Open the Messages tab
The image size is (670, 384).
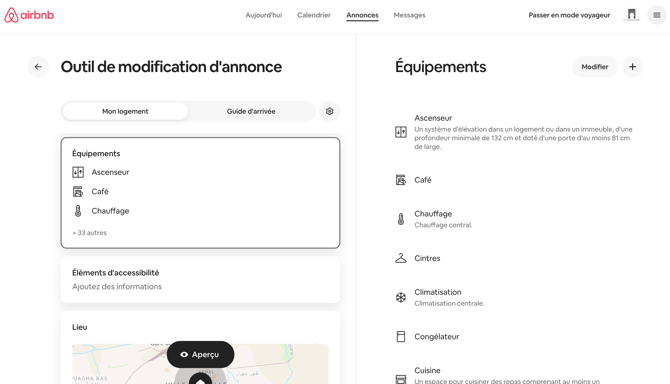coord(409,15)
